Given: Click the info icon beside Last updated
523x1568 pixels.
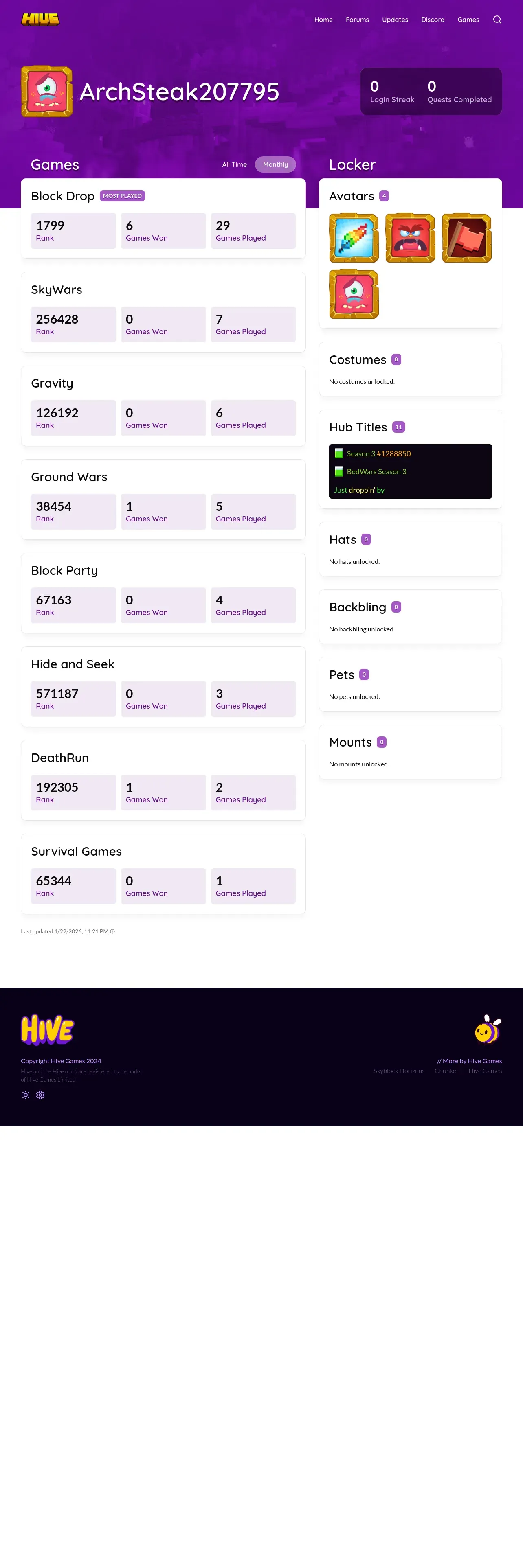Looking at the screenshot, I should coord(112,931).
